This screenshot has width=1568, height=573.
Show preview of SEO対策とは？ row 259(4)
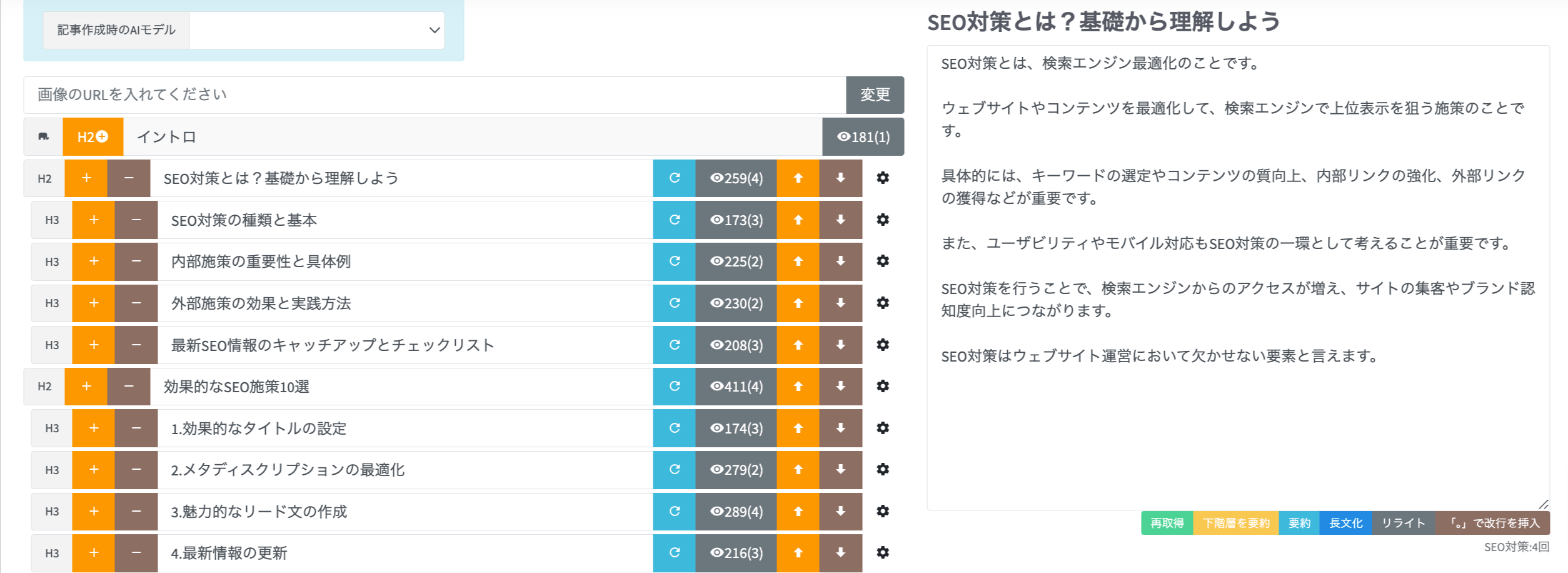click(736, 178)
